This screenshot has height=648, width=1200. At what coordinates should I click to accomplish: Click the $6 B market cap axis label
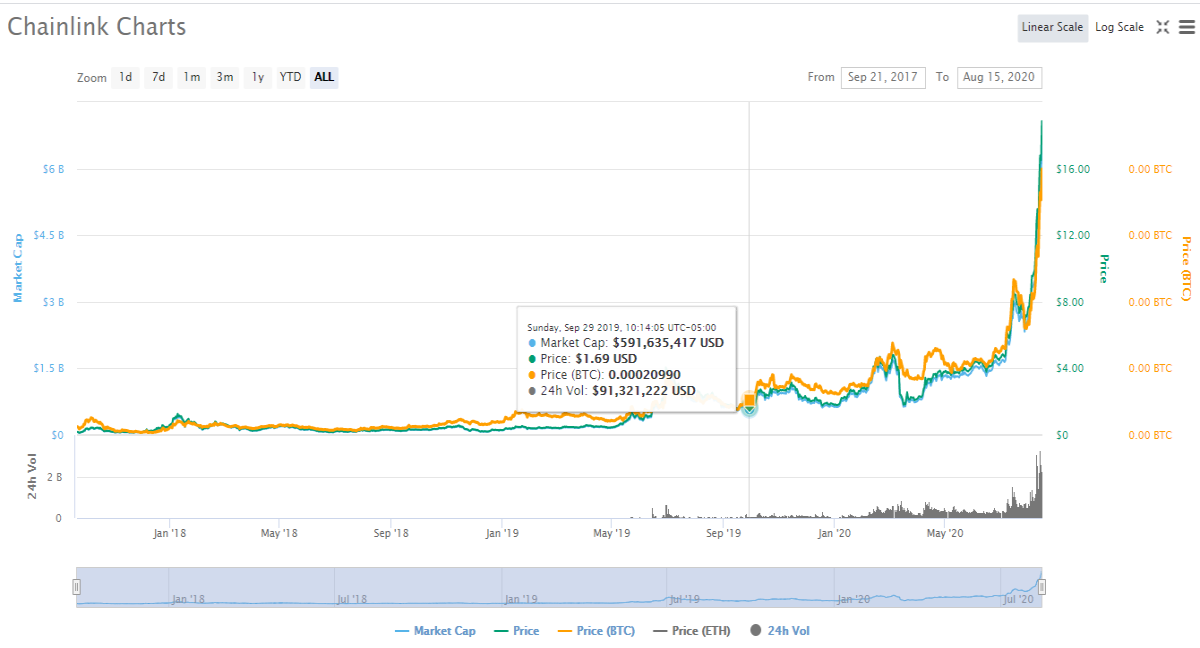[52, 169]
